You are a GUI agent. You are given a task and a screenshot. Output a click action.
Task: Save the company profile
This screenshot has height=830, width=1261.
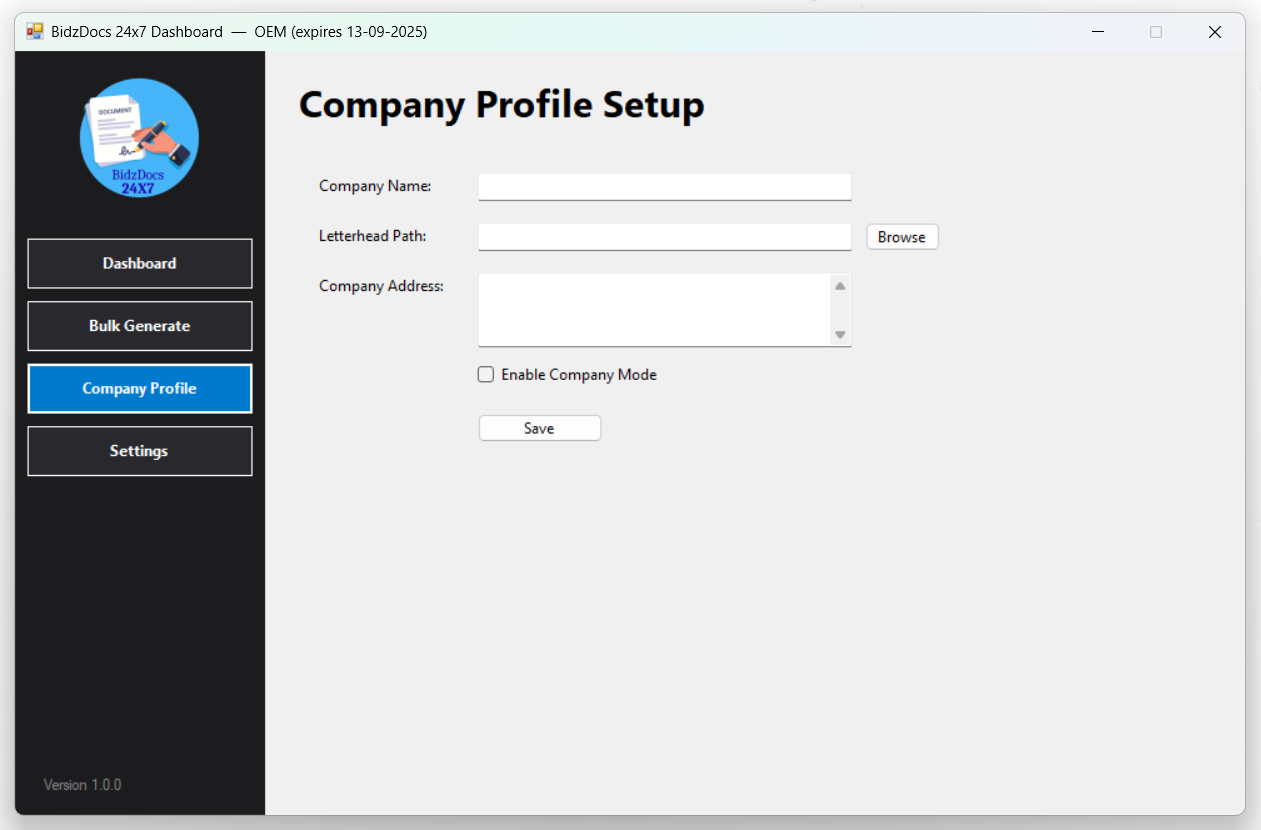click(x=539, y=427)
